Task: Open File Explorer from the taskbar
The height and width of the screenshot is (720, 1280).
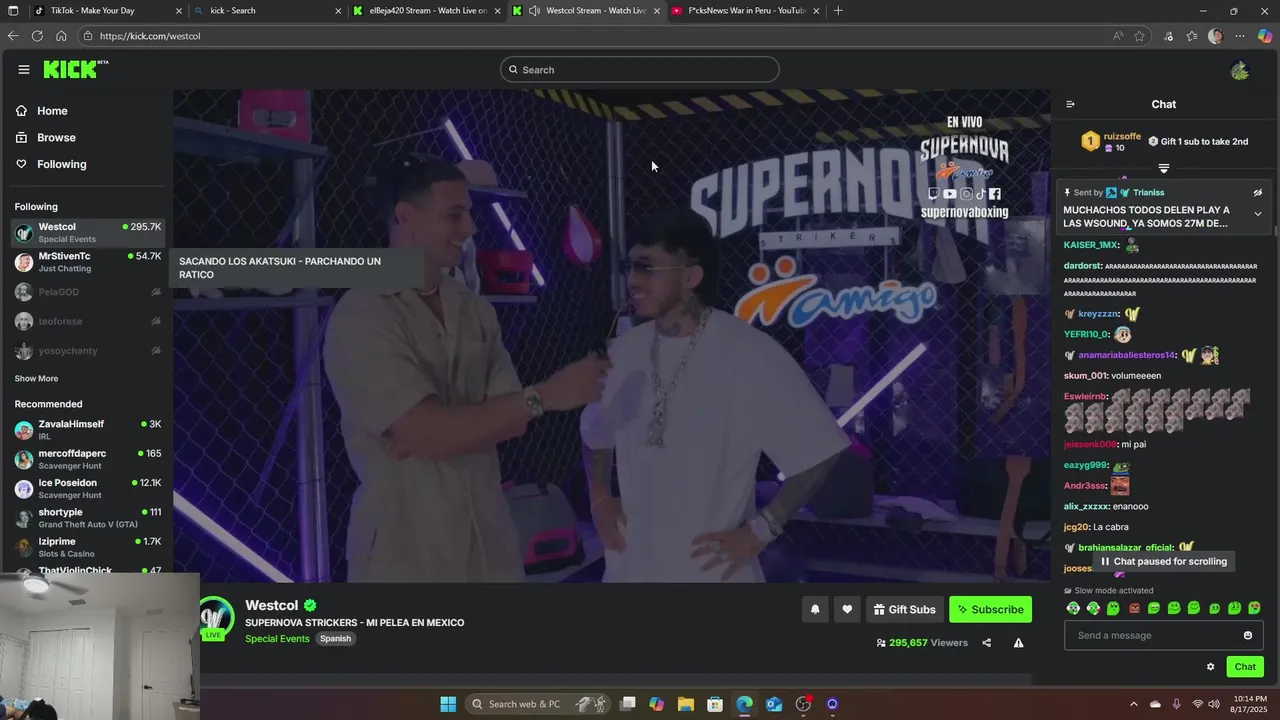Action: pos(686,704)
